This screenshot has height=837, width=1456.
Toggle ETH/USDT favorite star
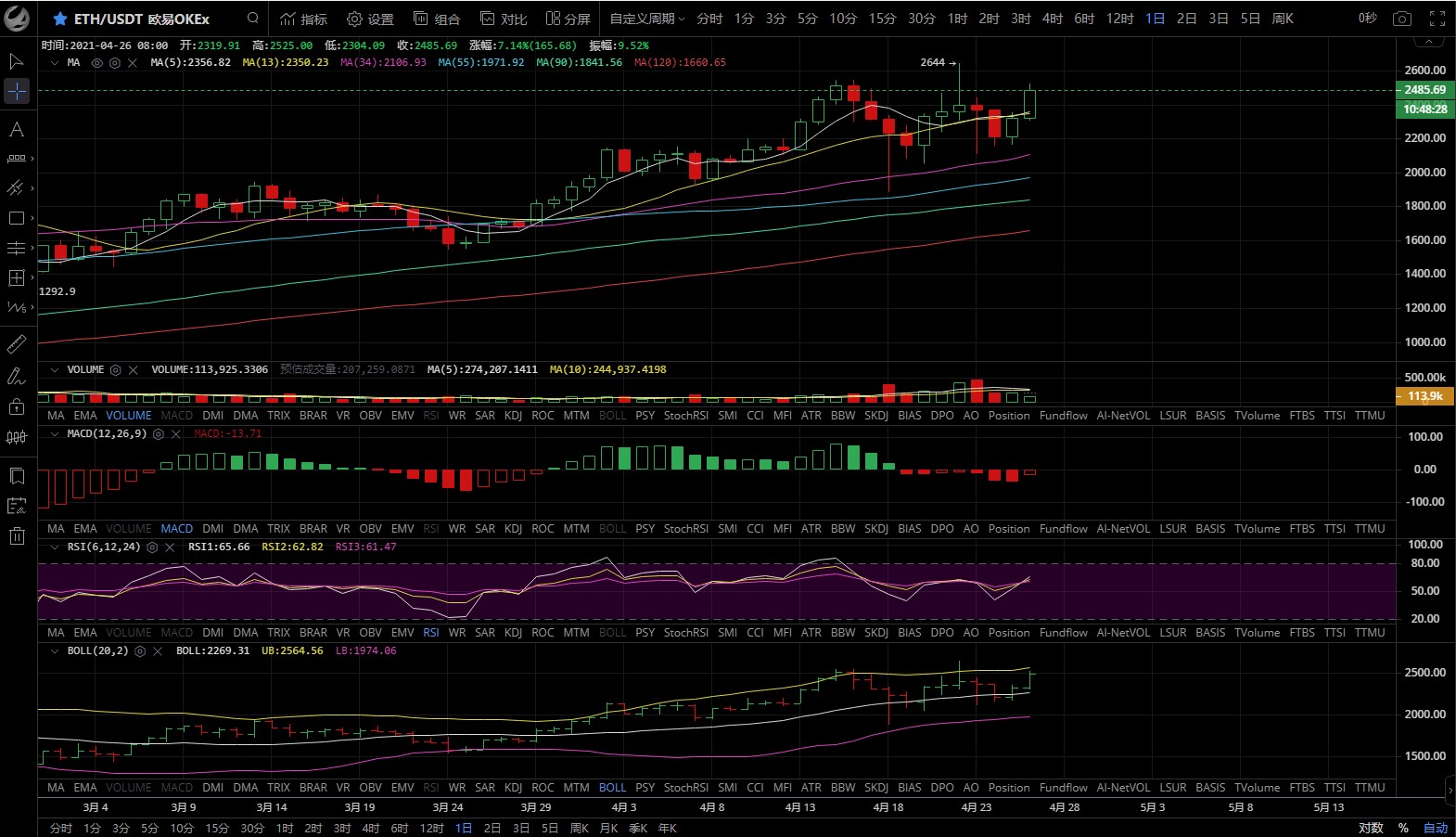(60, 19)
